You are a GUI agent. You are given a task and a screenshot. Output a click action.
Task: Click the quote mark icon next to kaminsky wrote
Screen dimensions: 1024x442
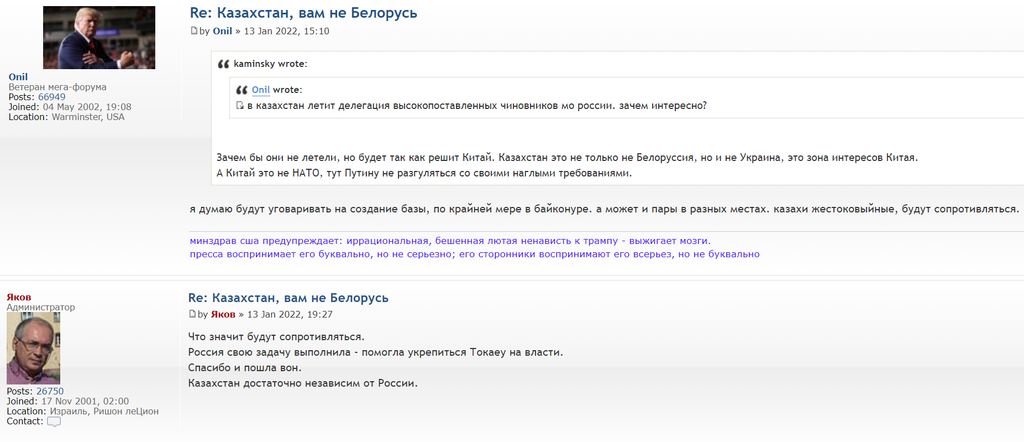(x=224, y=65)
